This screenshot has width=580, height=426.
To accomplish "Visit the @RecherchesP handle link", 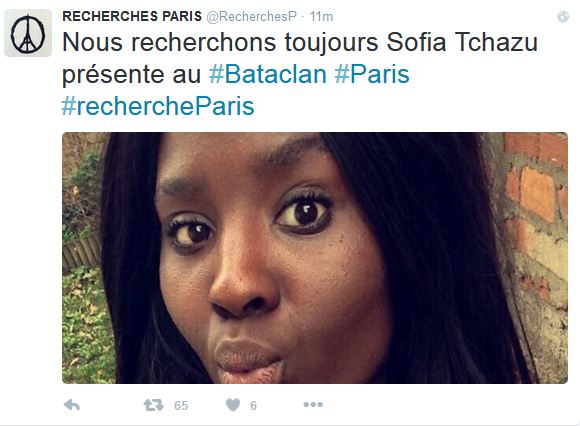I will pos(252,17).
